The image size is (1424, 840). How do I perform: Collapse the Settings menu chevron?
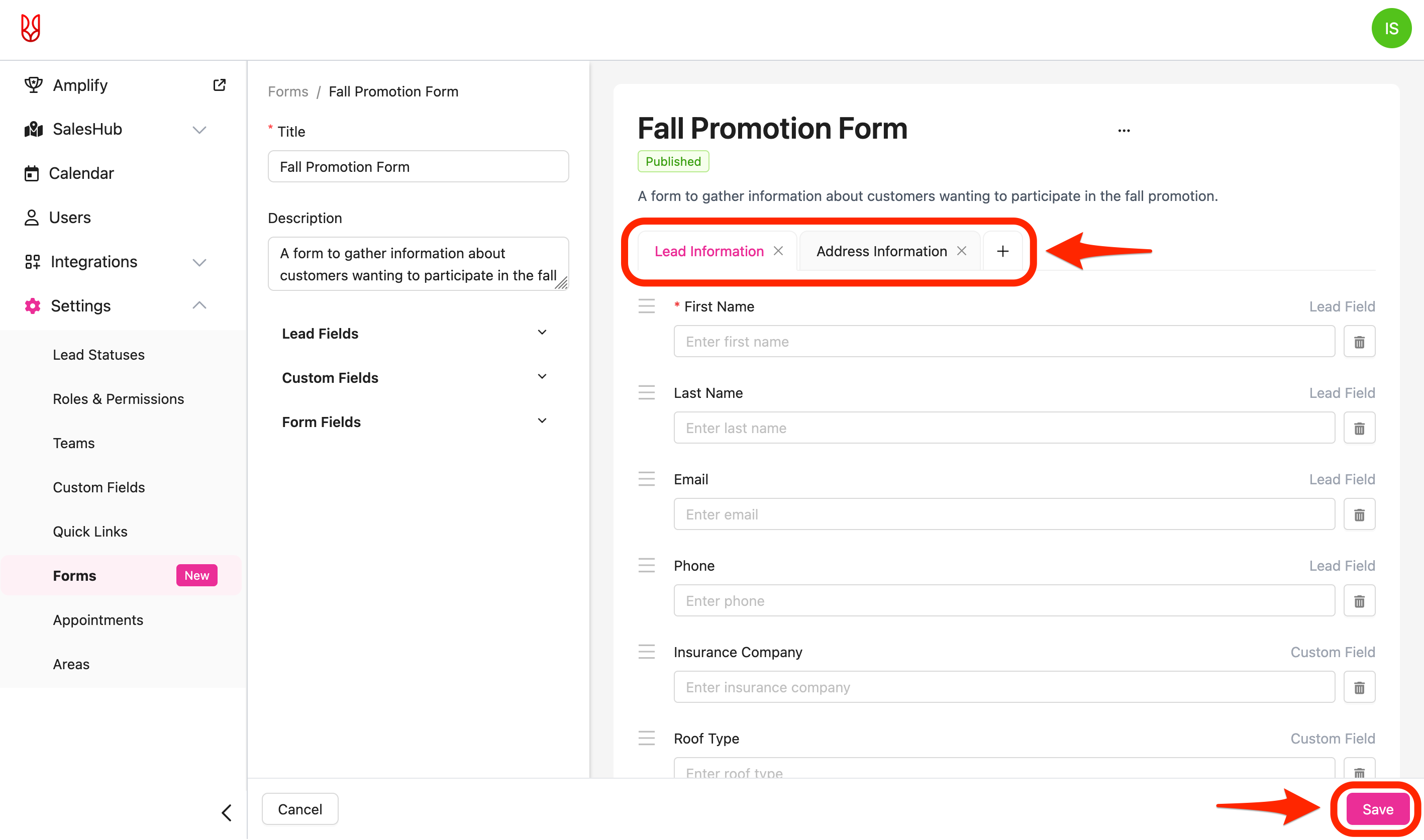[199, 305]
